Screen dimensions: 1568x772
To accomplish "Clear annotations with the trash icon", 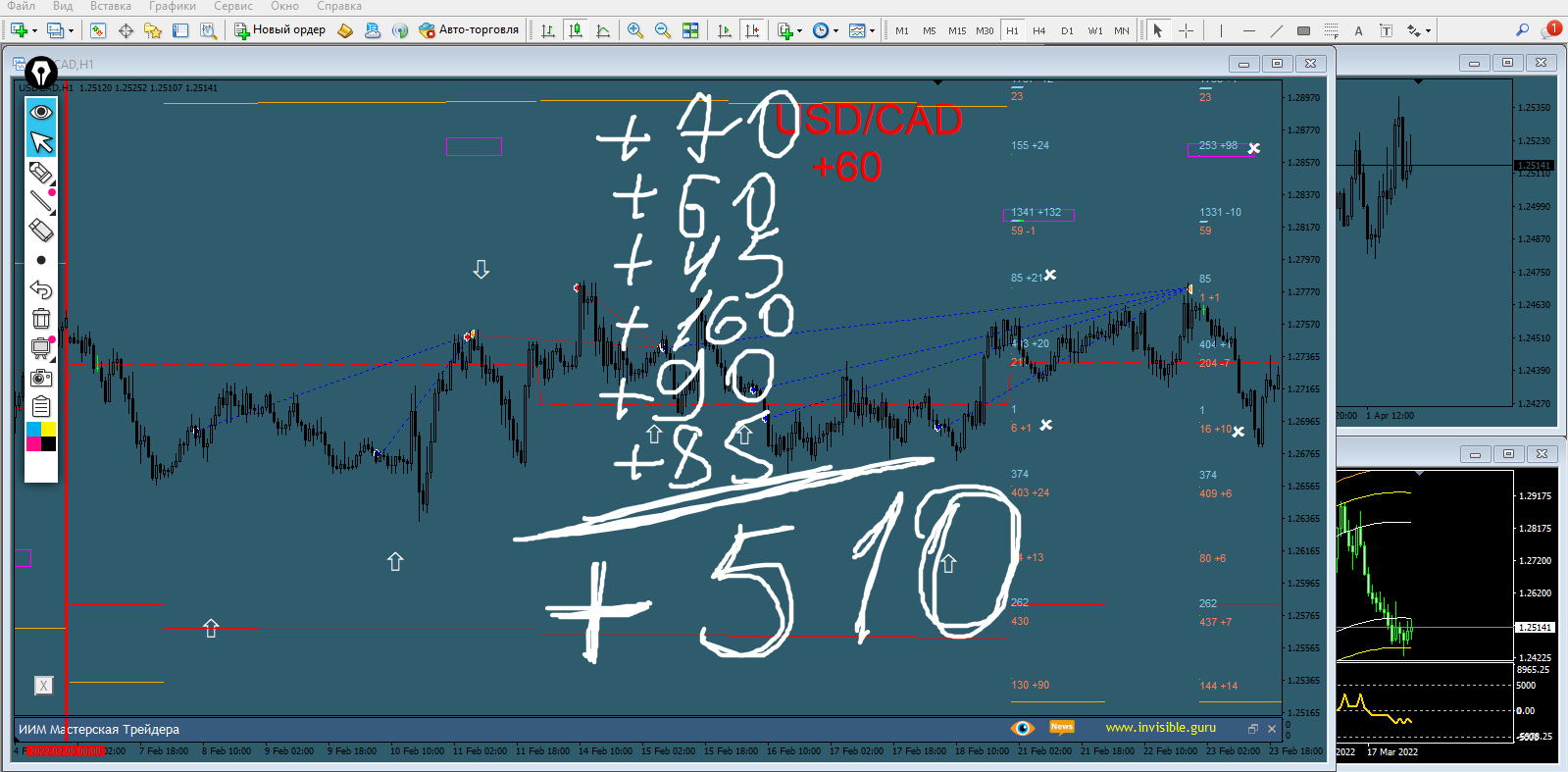I will click(41, 319).
